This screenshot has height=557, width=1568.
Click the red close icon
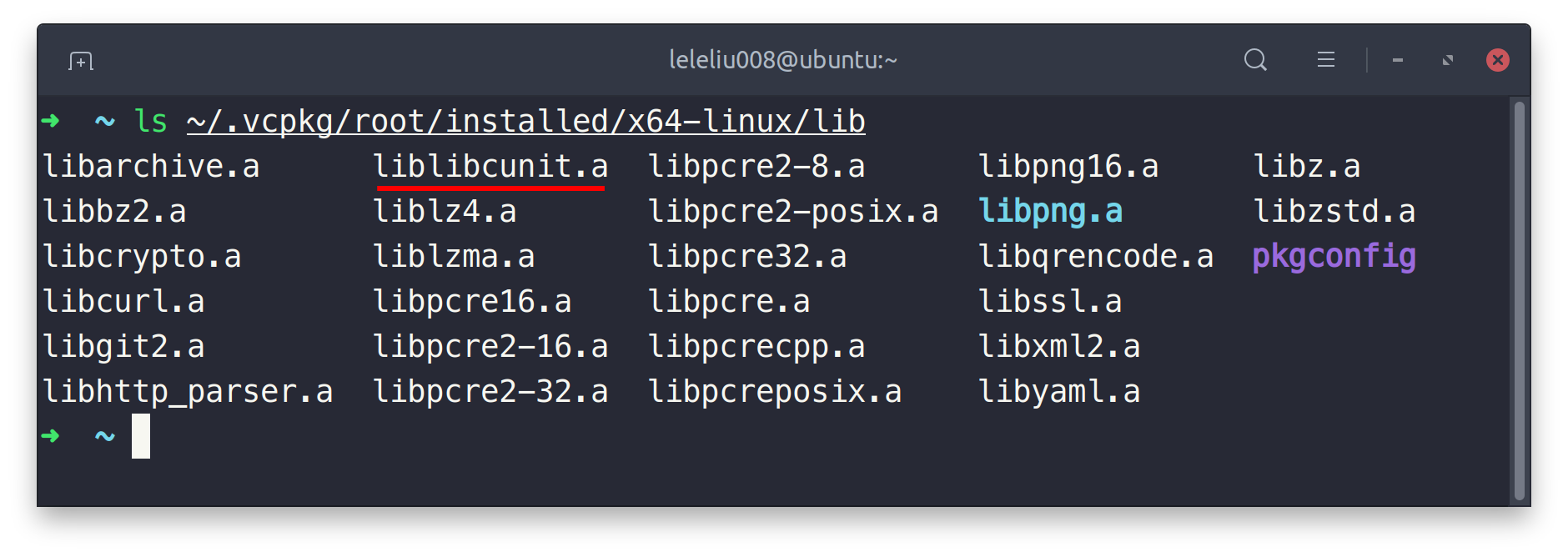coord(1498,58)
